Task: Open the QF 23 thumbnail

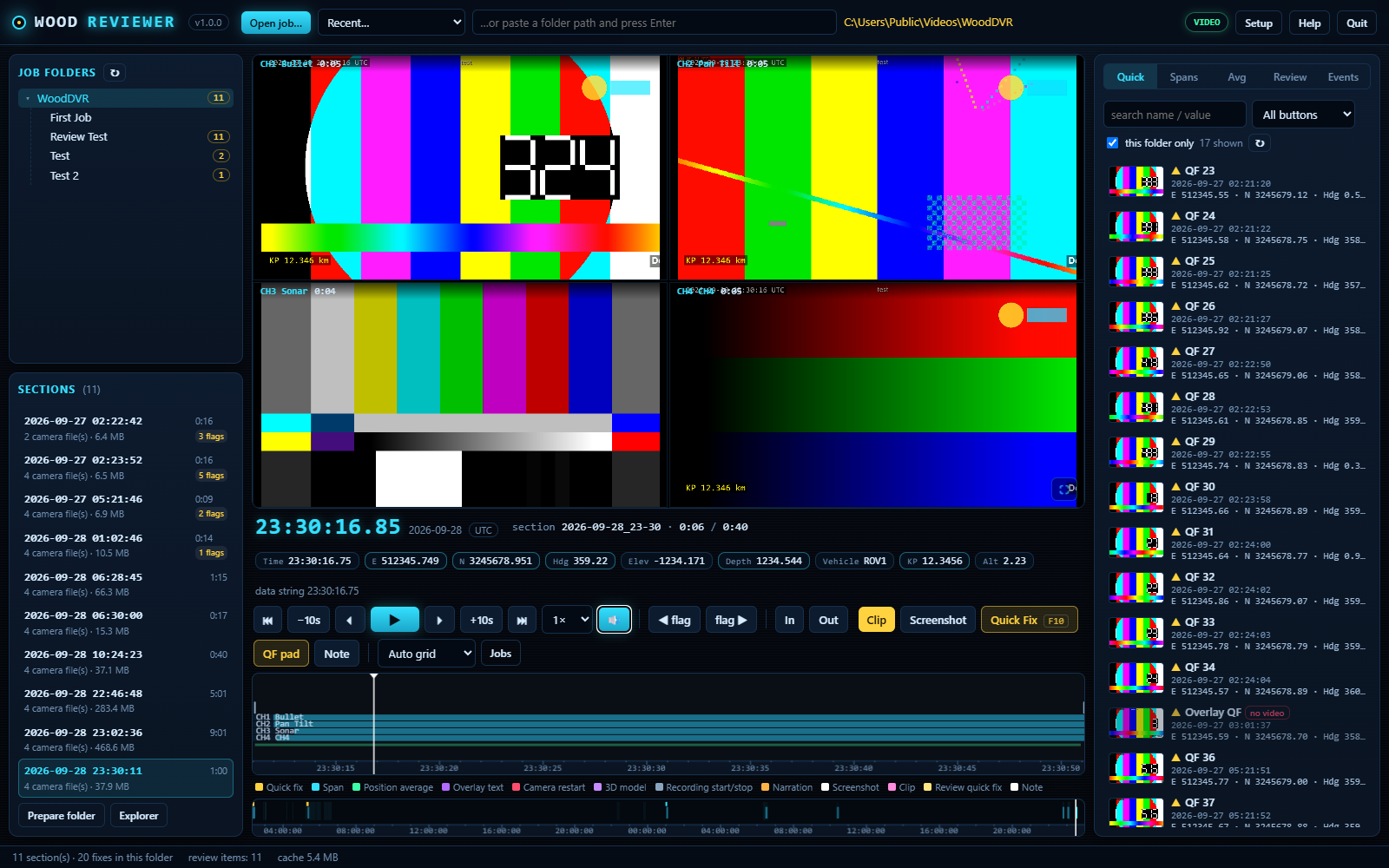Action: (x=1136, y=181)
